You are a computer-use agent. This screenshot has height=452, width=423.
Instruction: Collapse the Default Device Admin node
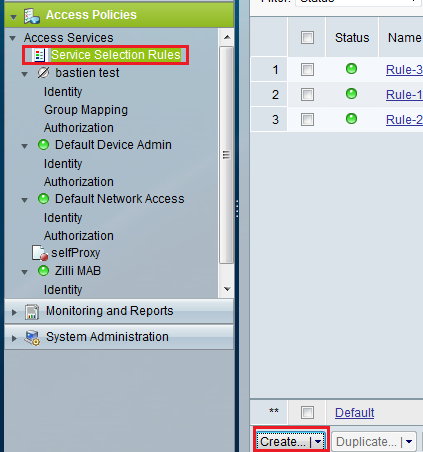24,146
